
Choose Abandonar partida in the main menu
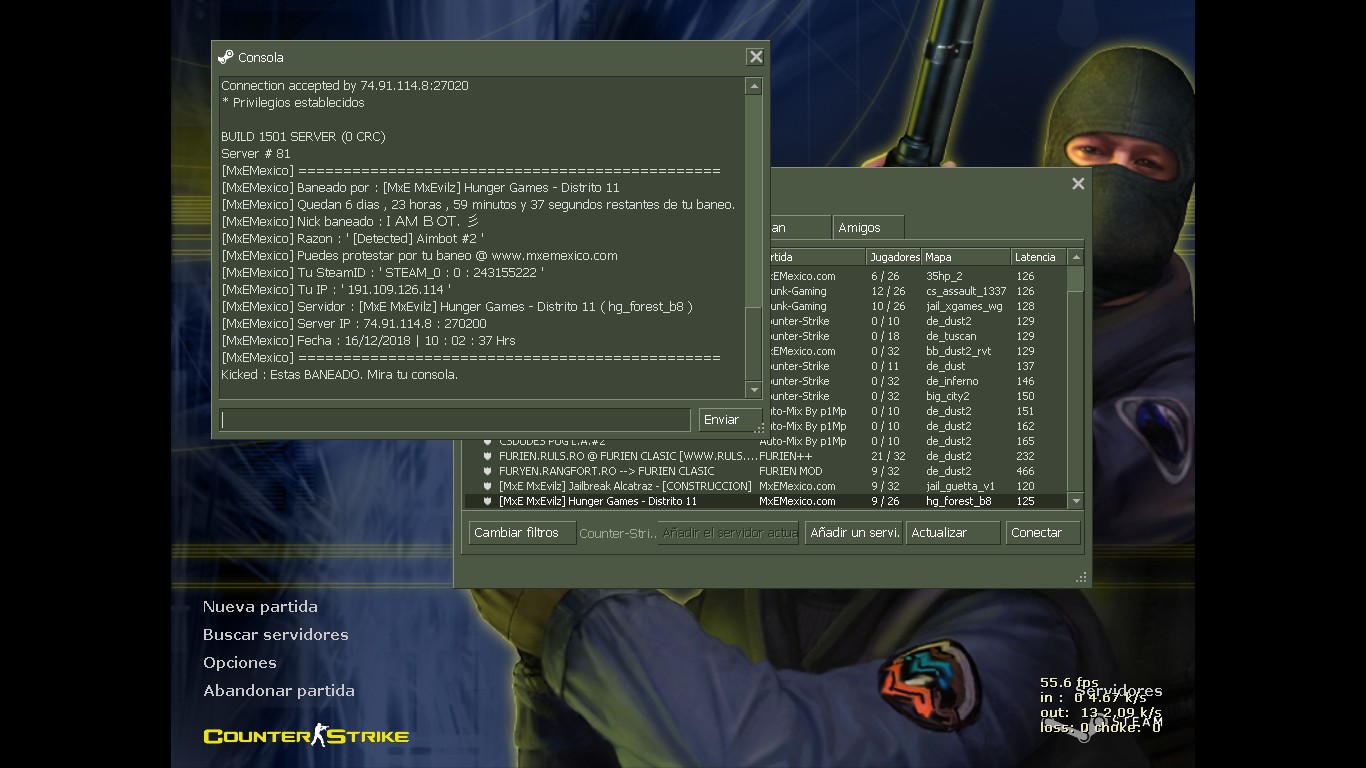[279, 691]
